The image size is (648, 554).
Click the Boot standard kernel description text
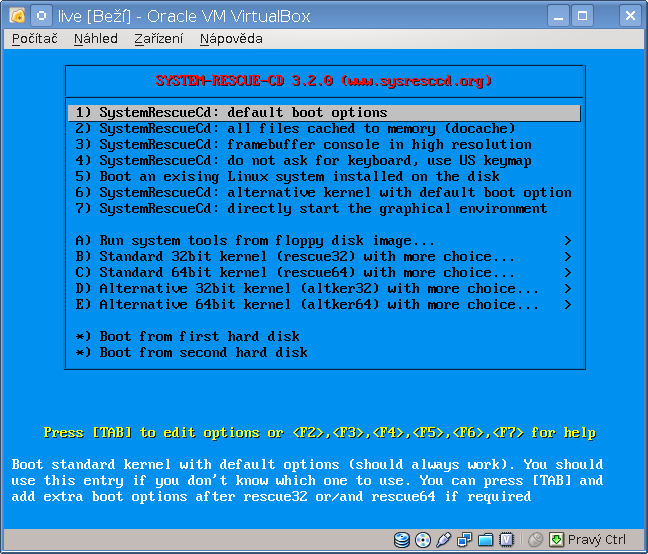pos(307,480)
